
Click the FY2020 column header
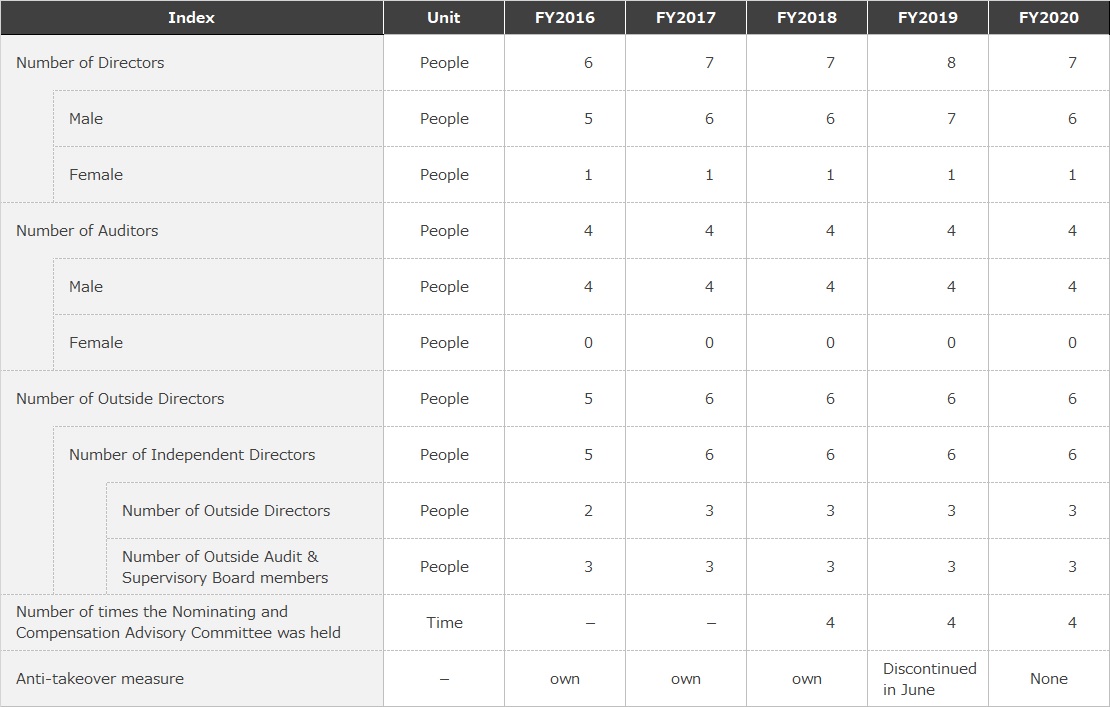pyautogui.click(x=1049, y=18)
